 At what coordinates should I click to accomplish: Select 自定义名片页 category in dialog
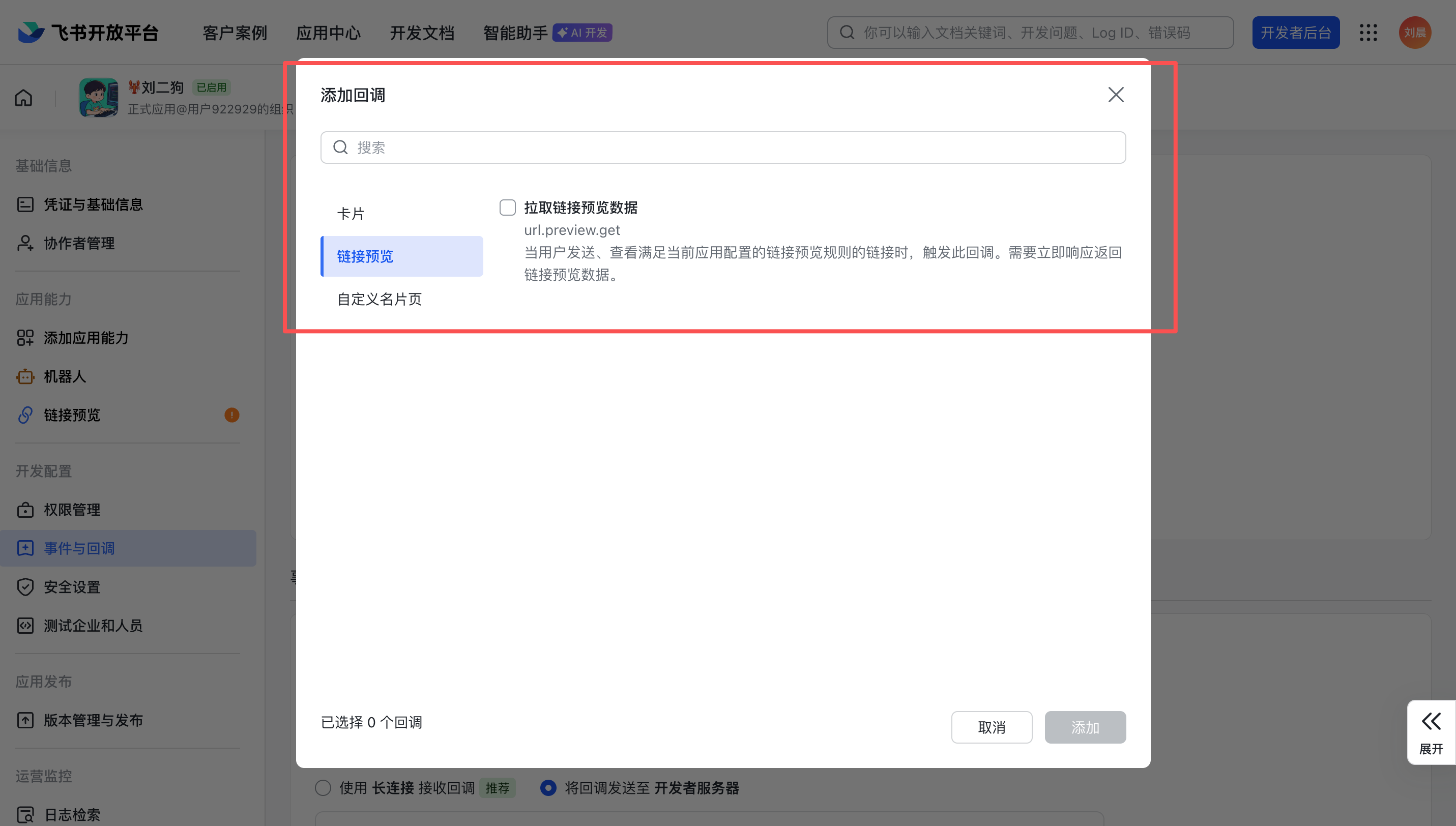click(x=379, y=299)
